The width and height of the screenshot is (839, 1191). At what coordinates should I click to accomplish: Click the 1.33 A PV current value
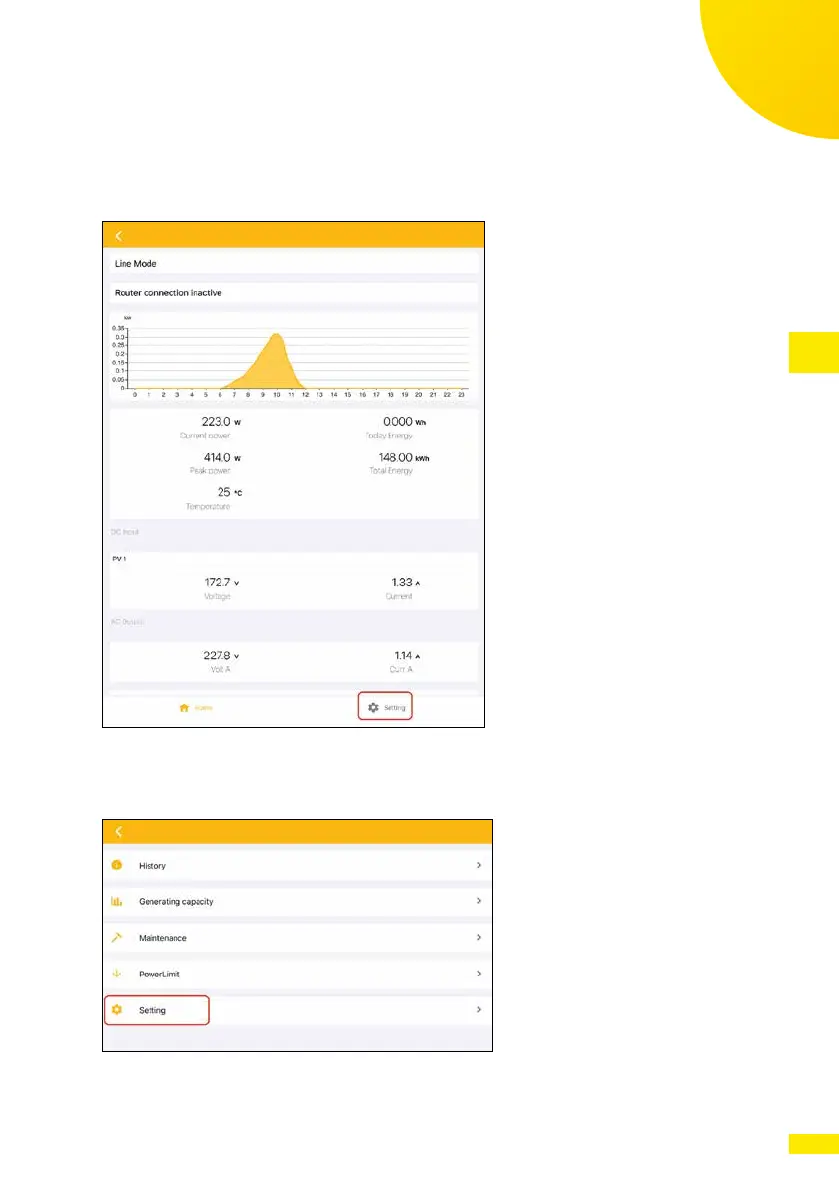pyautogui.click(x=405, y=582)
